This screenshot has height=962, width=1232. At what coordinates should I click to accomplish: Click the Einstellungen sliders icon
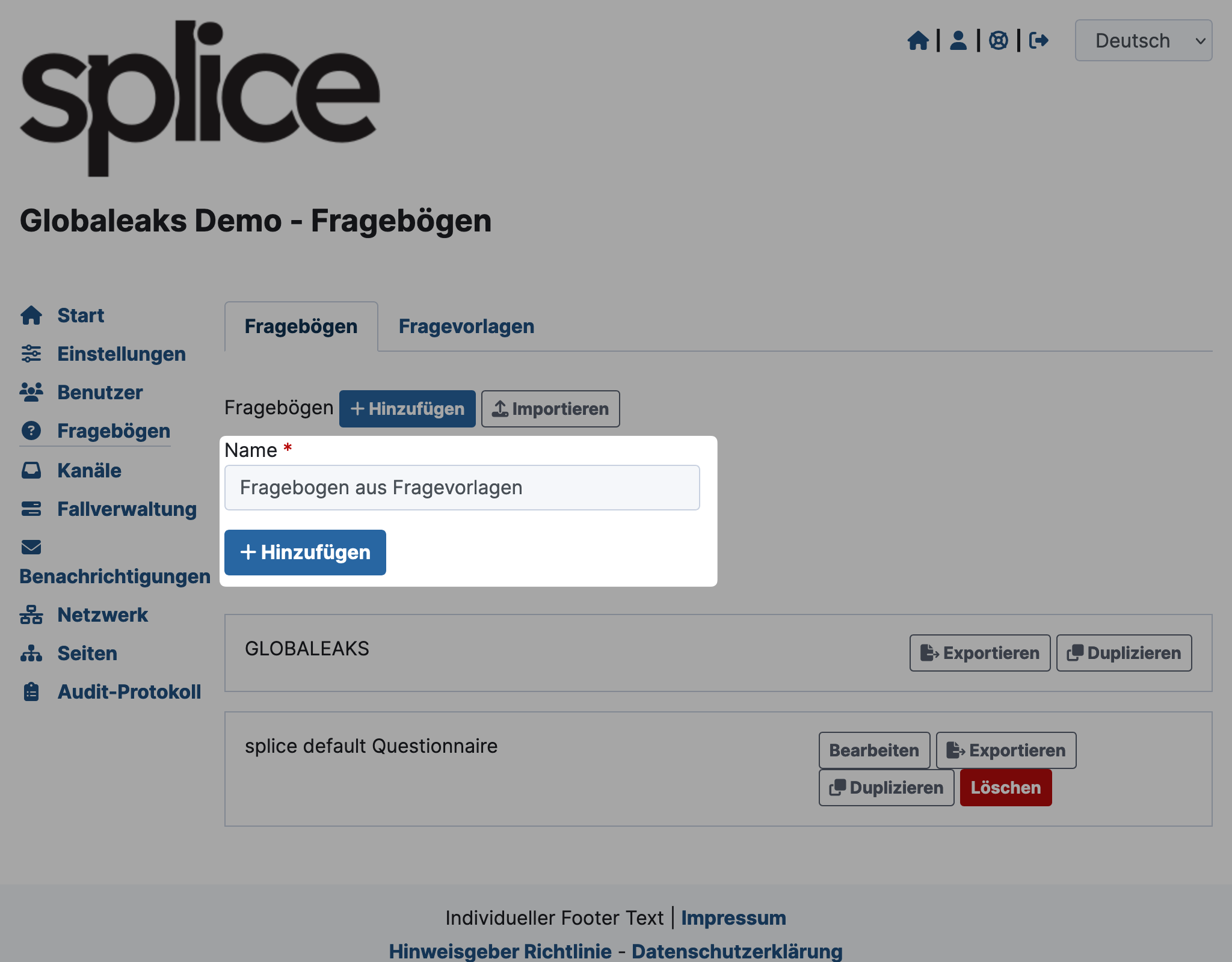[x=31, y=354]
